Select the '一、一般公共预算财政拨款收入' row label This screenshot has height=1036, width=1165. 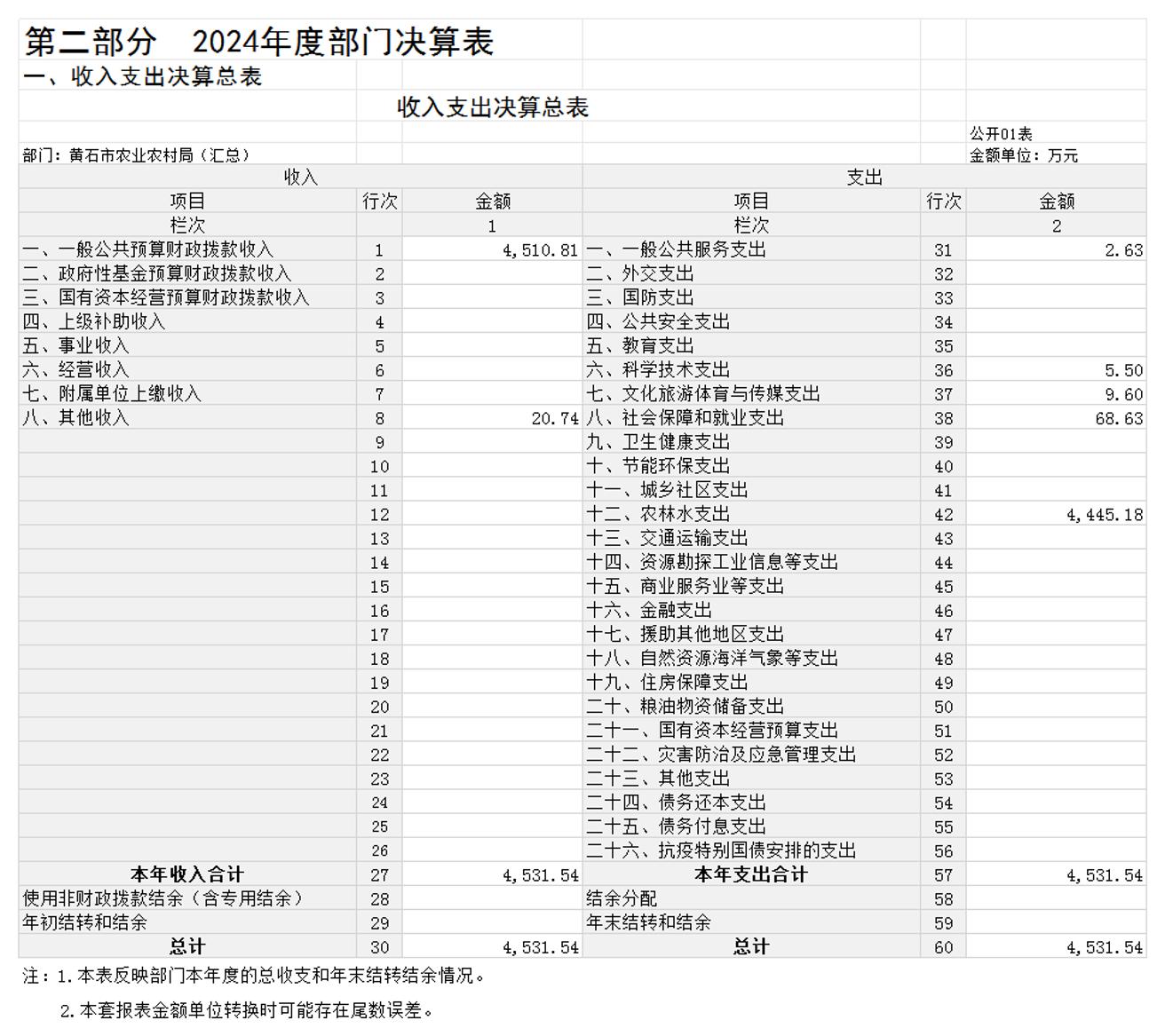pos(147,250)
